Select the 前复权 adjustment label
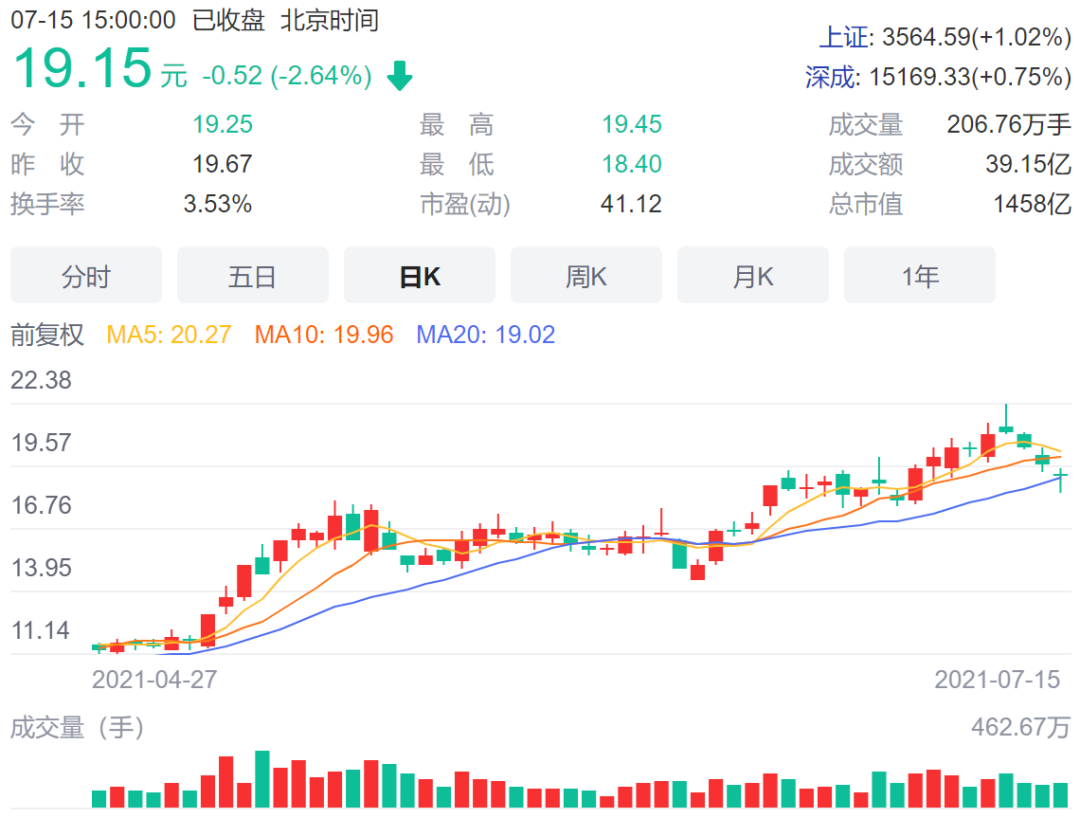Image resolution: width=1080 pixels, height=818 pixels. pos(47,335)
